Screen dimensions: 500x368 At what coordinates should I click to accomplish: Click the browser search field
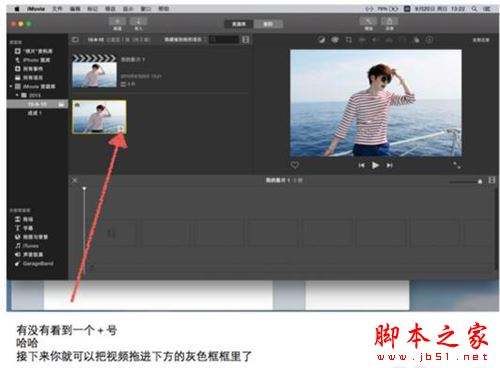(224, 40)
